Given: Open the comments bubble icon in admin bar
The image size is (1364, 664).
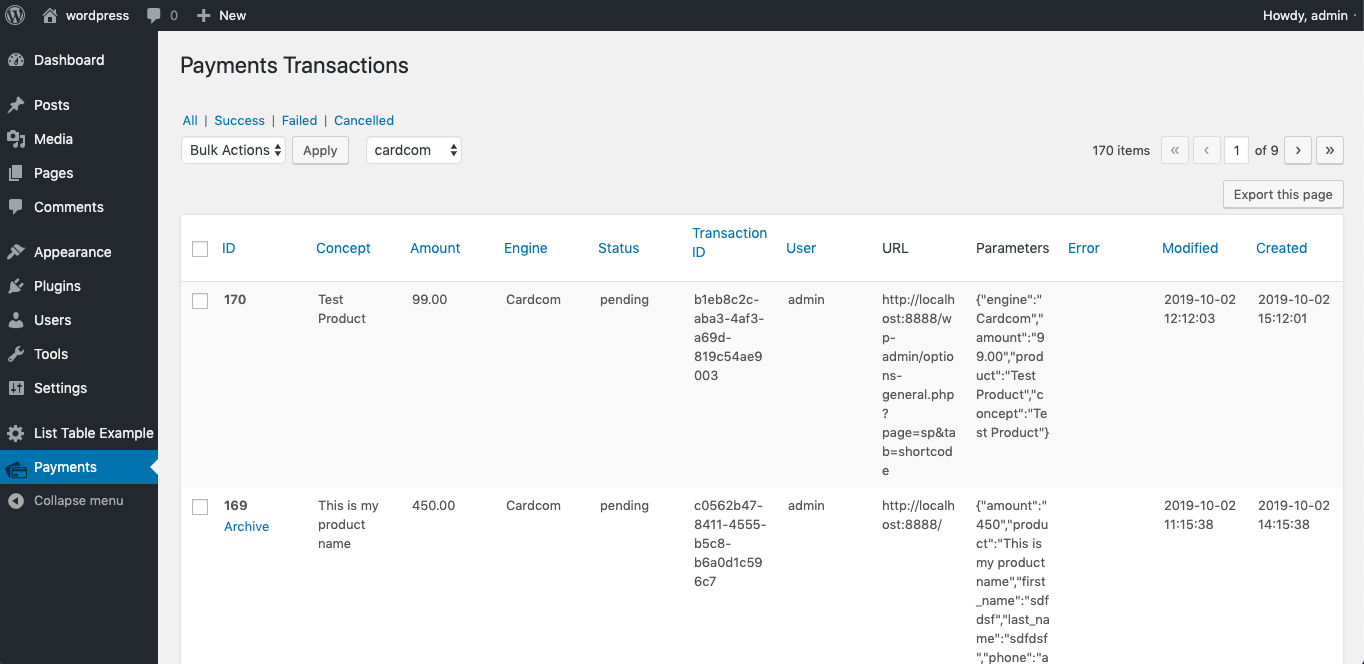Looking at the screenshot, I should [x=153, y=15].
